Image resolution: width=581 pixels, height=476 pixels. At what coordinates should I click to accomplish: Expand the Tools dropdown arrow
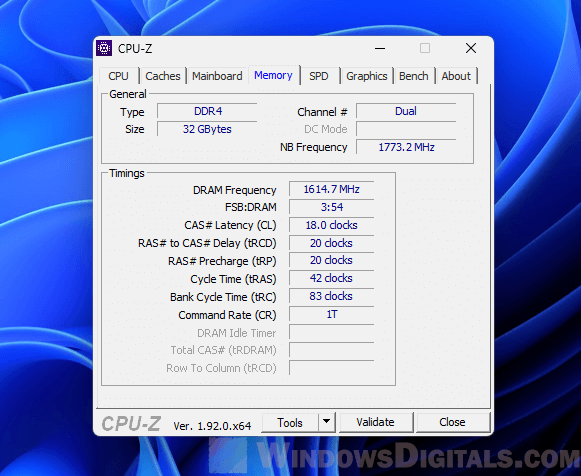pos(326,422)
